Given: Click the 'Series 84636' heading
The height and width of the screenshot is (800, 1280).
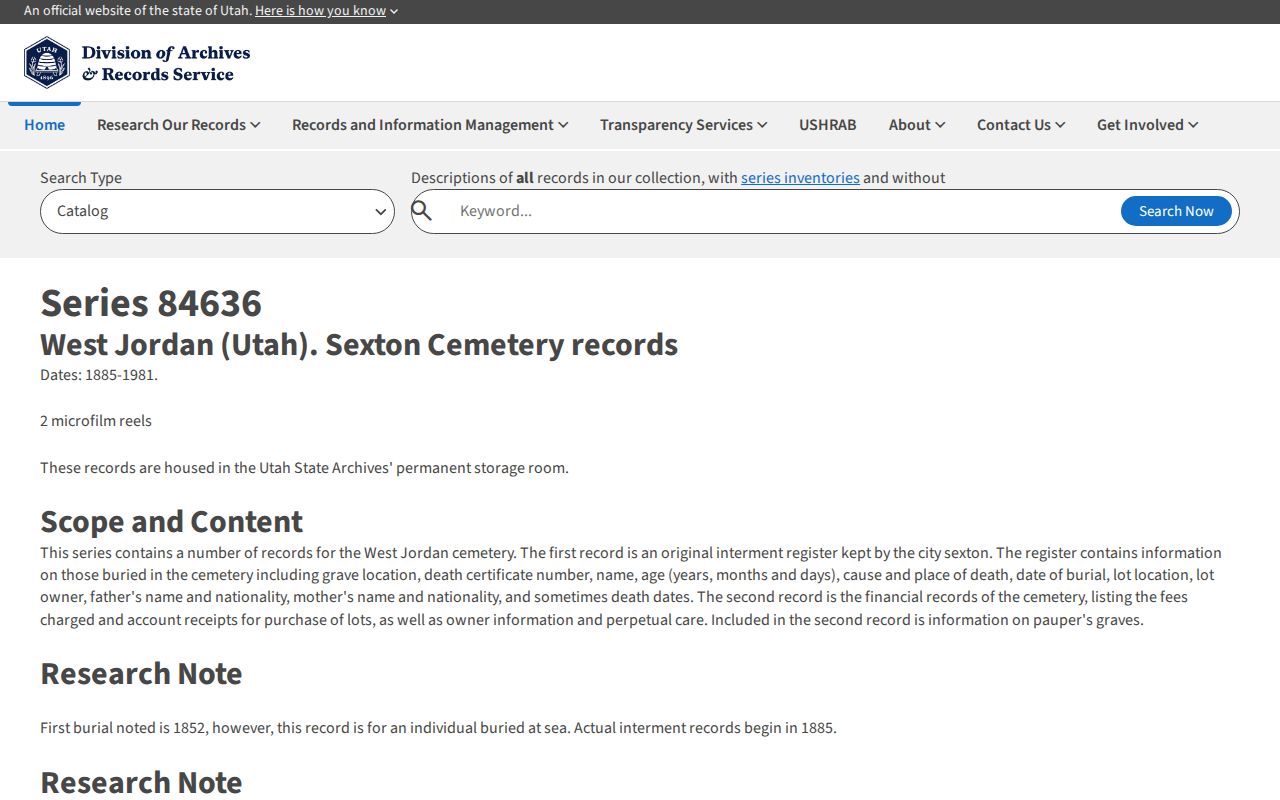Looking at the screenshot, I should point(151,303).
